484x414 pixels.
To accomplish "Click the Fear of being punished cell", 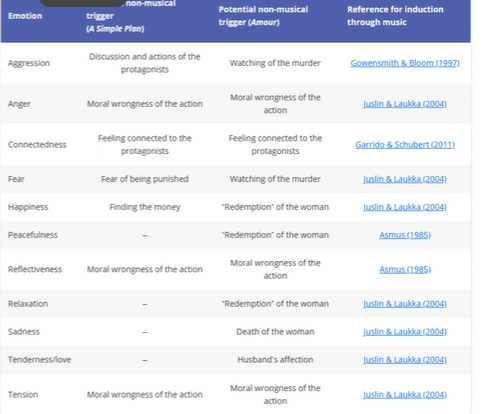I will (x=145, y=179).
